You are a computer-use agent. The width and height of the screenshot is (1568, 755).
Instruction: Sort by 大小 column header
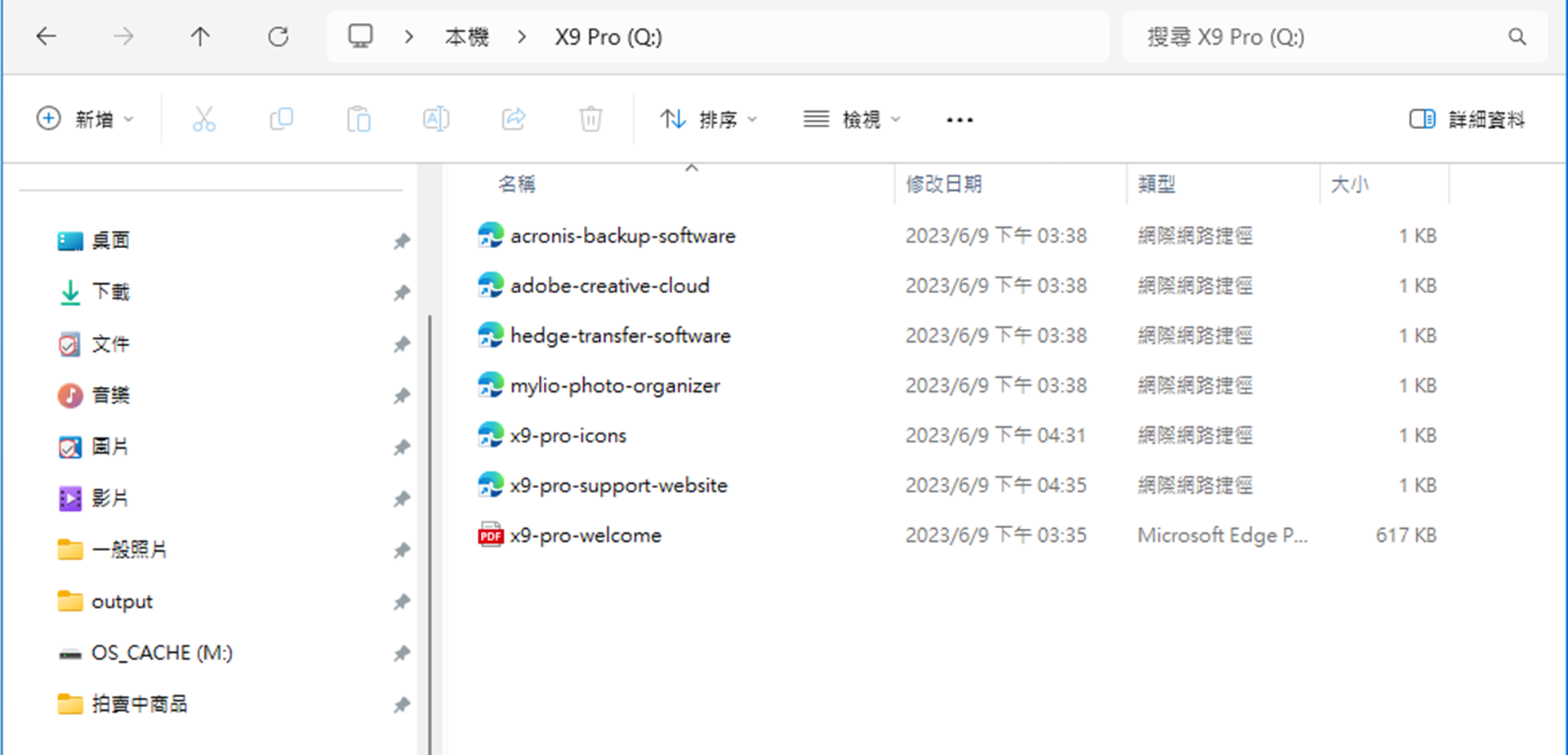click(x=1349, y=184)
